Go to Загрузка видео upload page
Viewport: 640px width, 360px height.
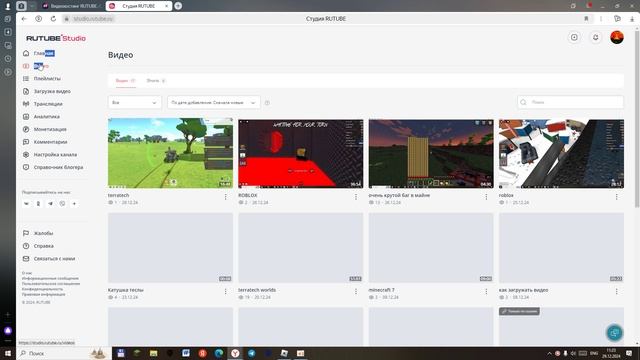[x=47, y=91]
